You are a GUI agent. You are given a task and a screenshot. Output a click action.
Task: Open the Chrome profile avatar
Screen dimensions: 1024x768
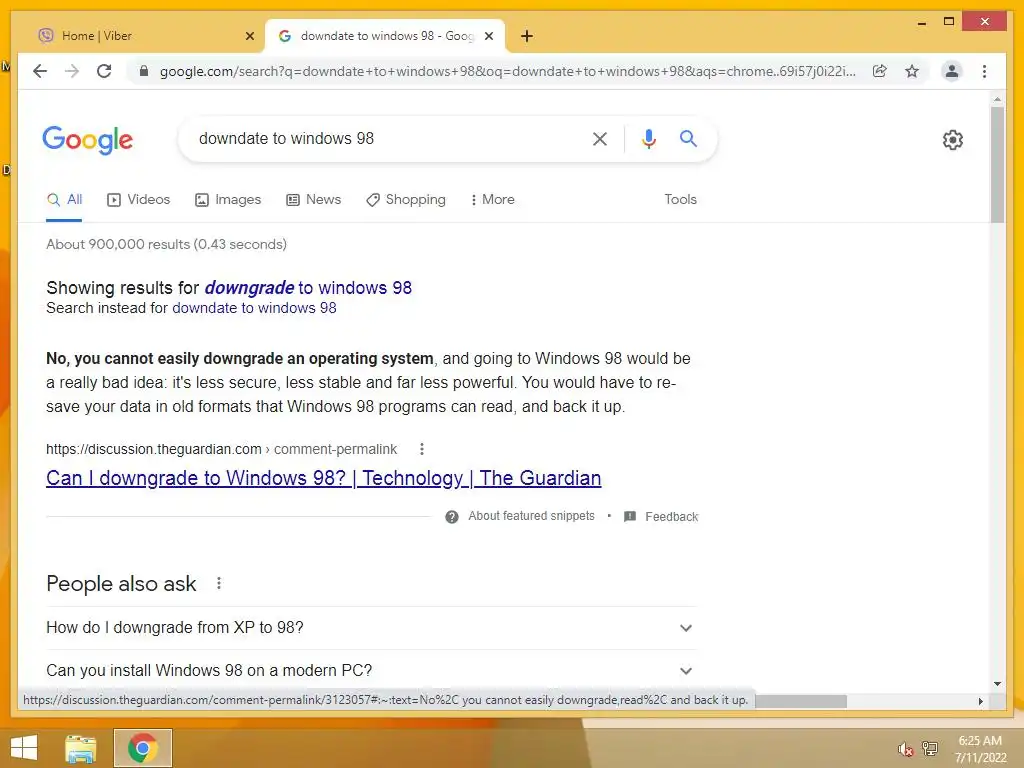[952, 71]
